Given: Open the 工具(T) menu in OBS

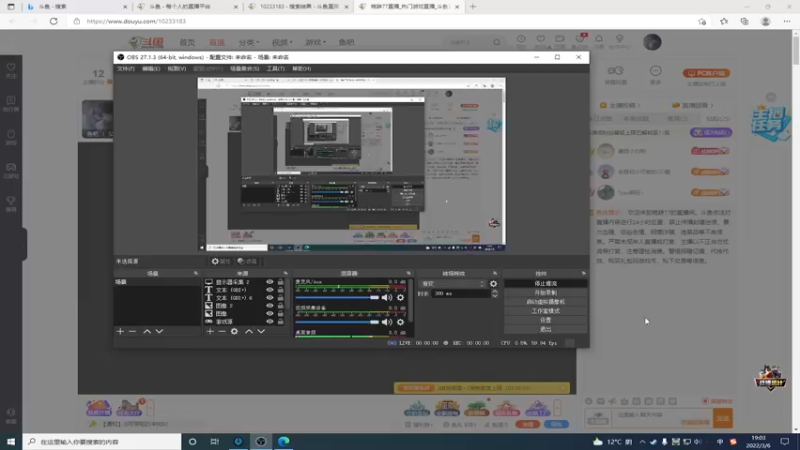Looking at the screenshot, I should [x=276, y=68].
